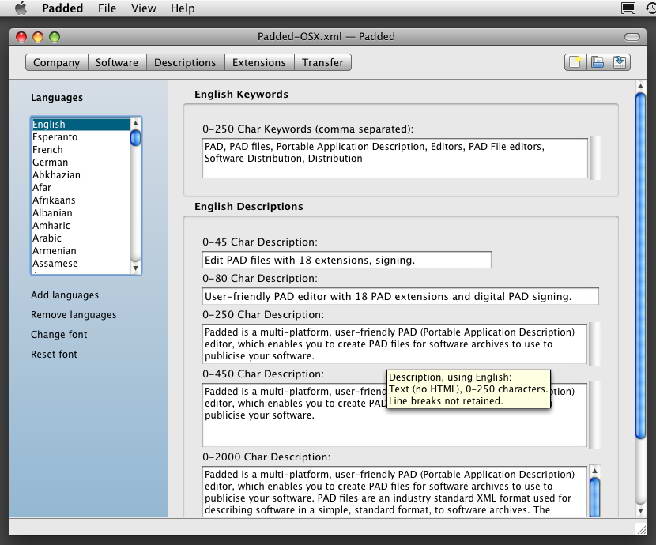Click in the 0-2000 char description field
Screen dimensions: 657x545
click(x=395, y=491)
